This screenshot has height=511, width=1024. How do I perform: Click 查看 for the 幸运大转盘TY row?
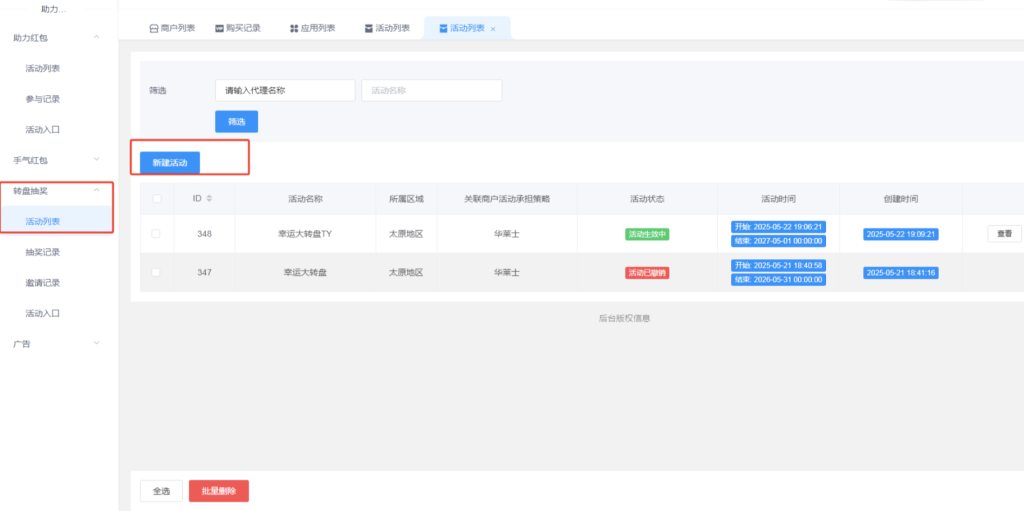pyautogui.click(x=1004, y=234)
